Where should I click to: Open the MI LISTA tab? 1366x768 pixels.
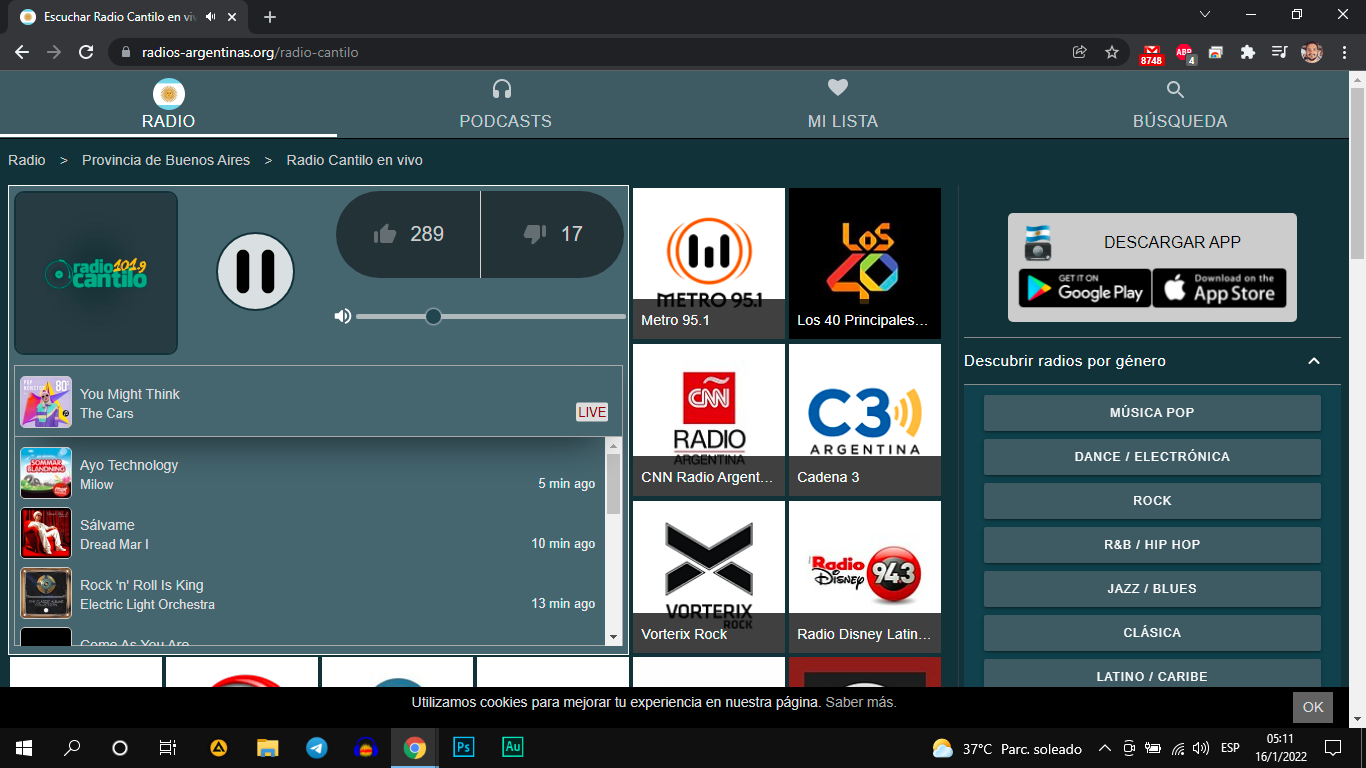point(842,106)
